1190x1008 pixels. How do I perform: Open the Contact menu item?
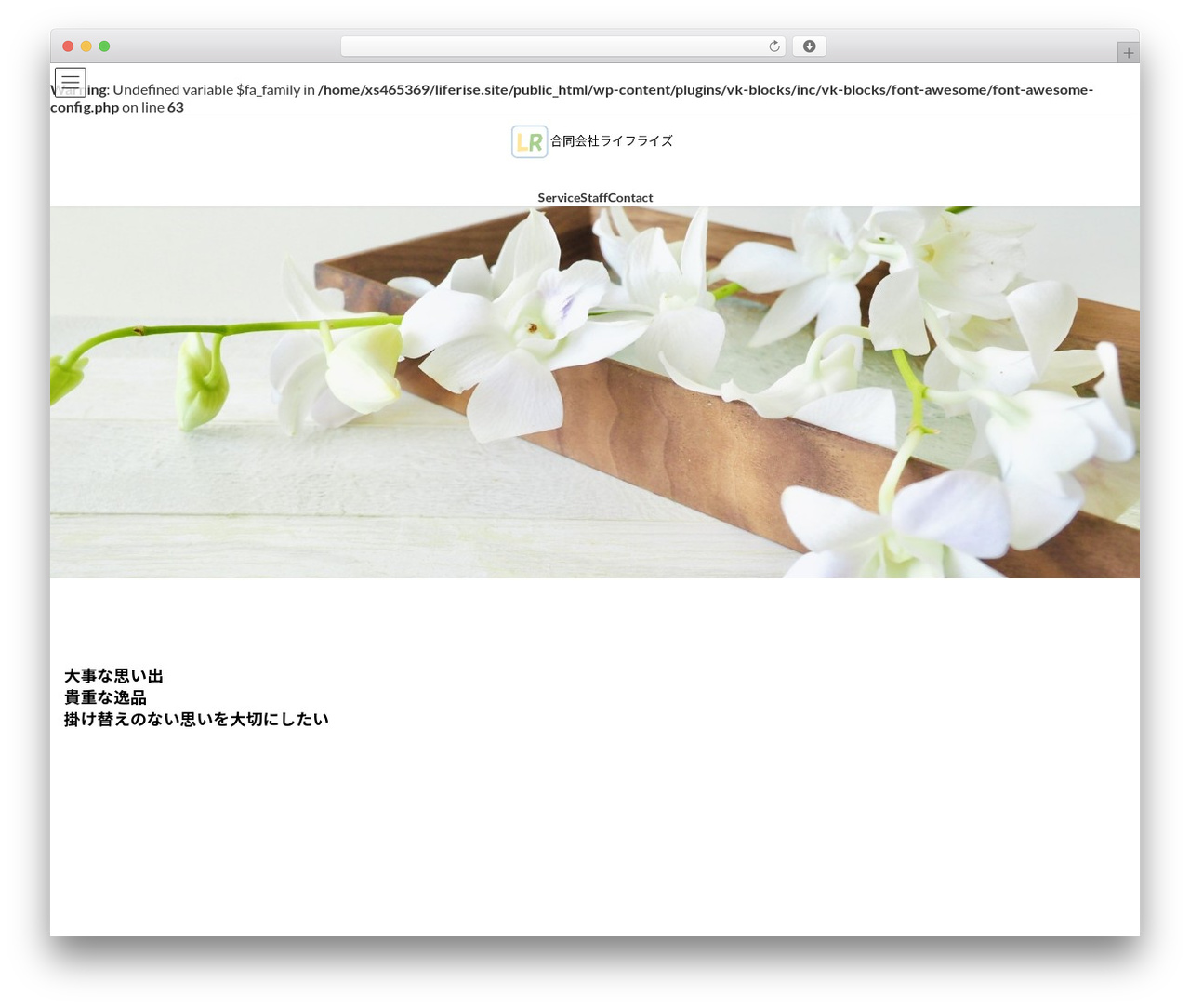click(x=630, y=198)
